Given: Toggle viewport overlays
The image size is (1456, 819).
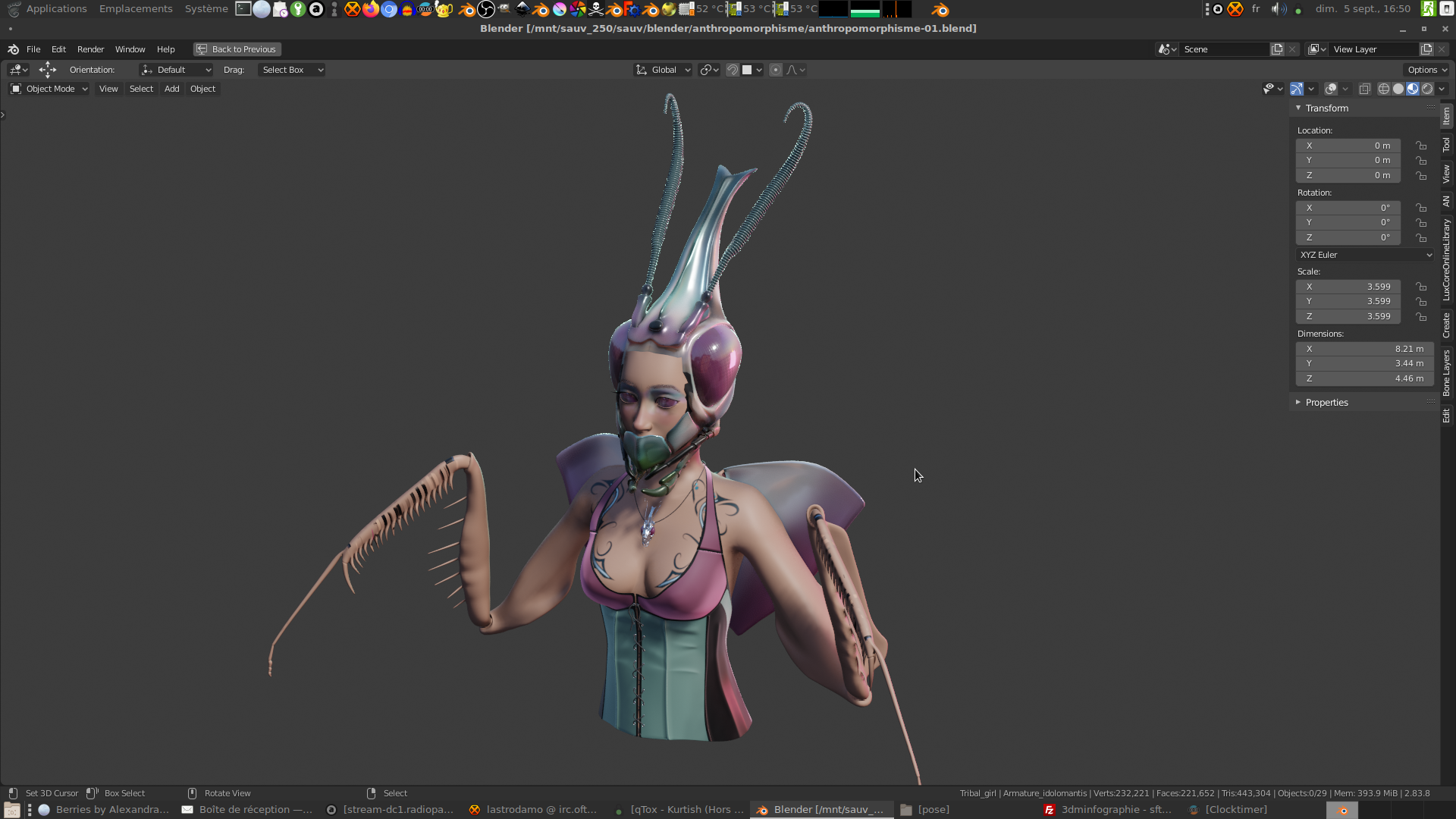Looking at the screenshot, I should pyautogui.click(x=1331, y=89).
